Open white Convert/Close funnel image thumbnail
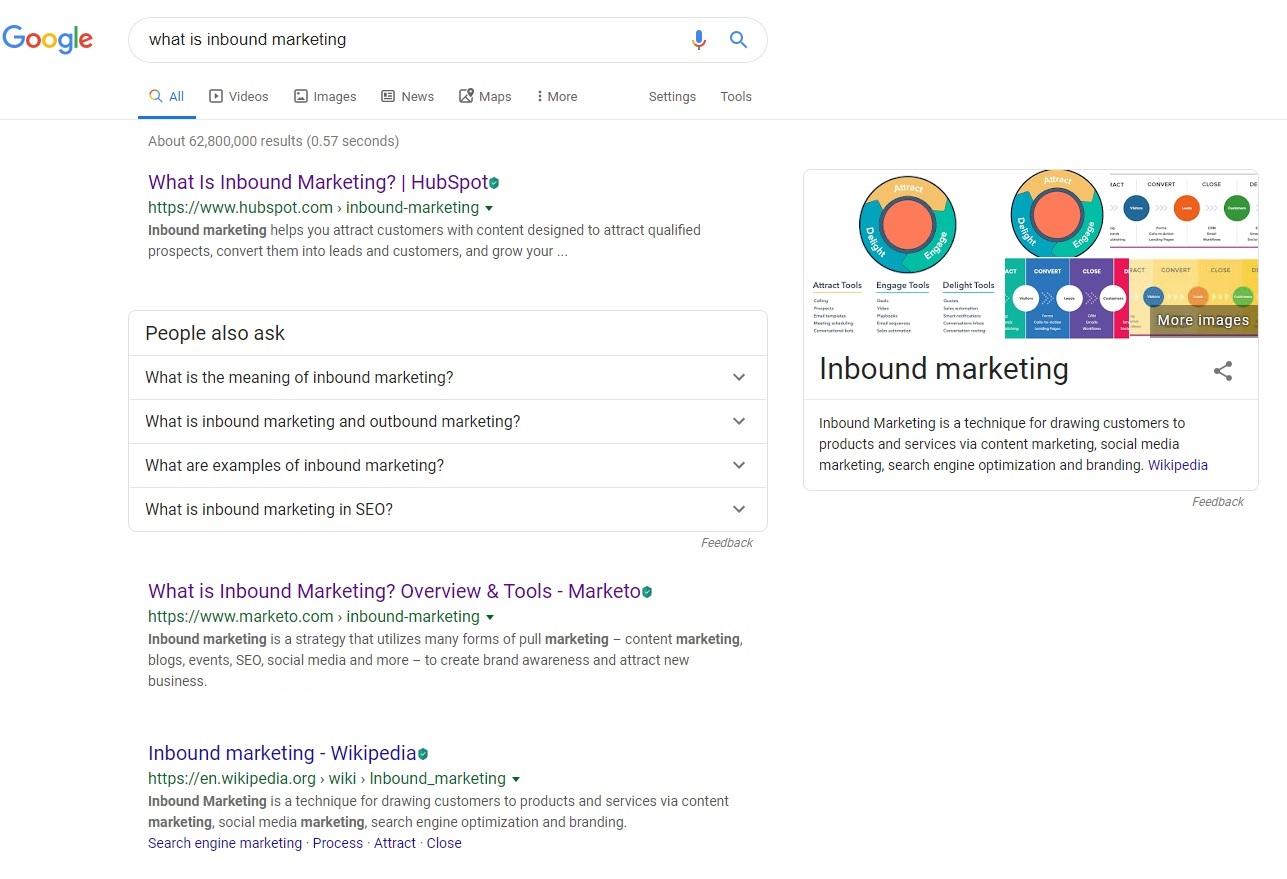The width and height of the screenshot is (1287, 879). tap(1184, 213)
